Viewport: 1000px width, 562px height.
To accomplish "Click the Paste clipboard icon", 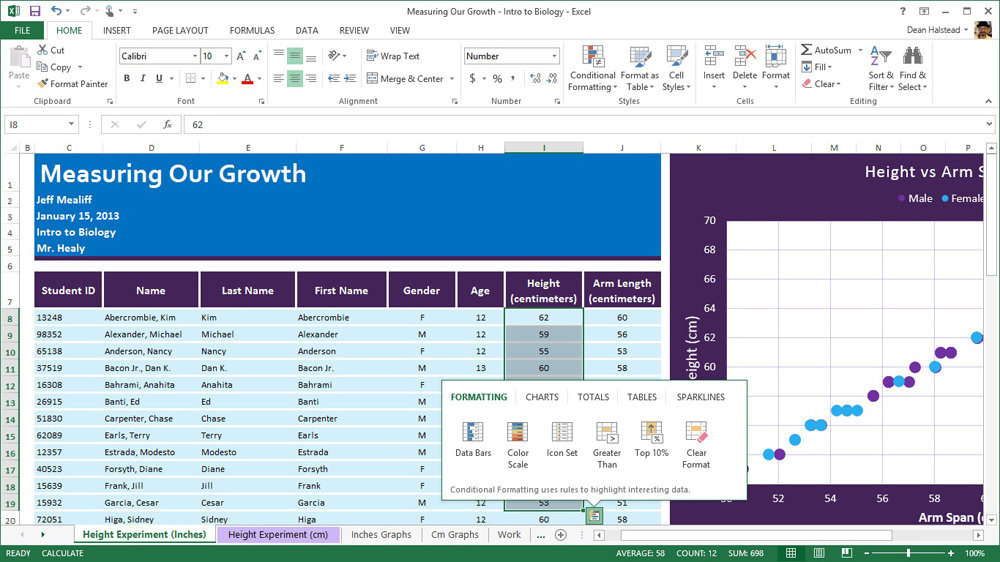I will click(19, 57).
